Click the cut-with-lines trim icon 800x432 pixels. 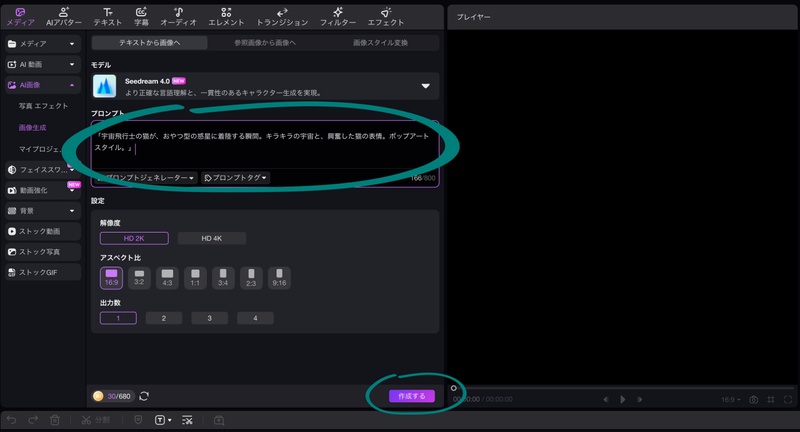tap(187, 420)
